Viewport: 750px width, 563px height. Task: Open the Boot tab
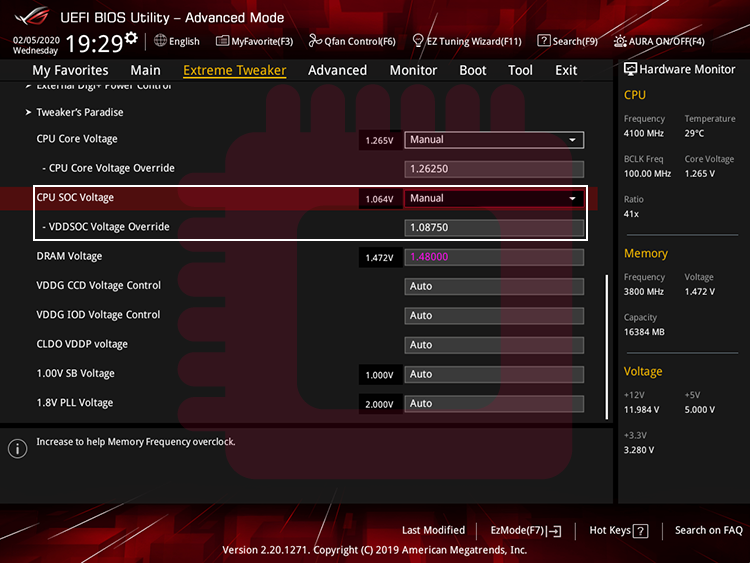(473, 70)
